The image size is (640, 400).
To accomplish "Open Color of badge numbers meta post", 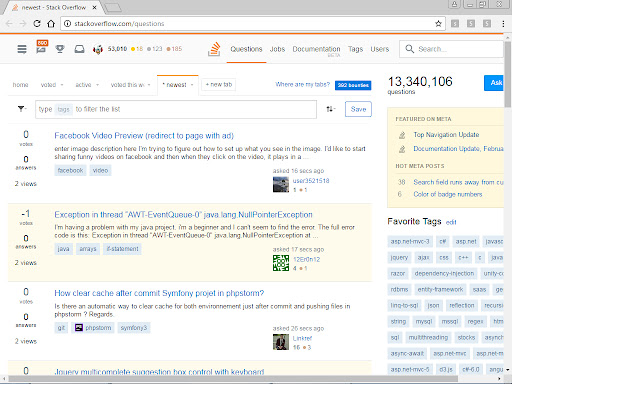I will point(448,194).
